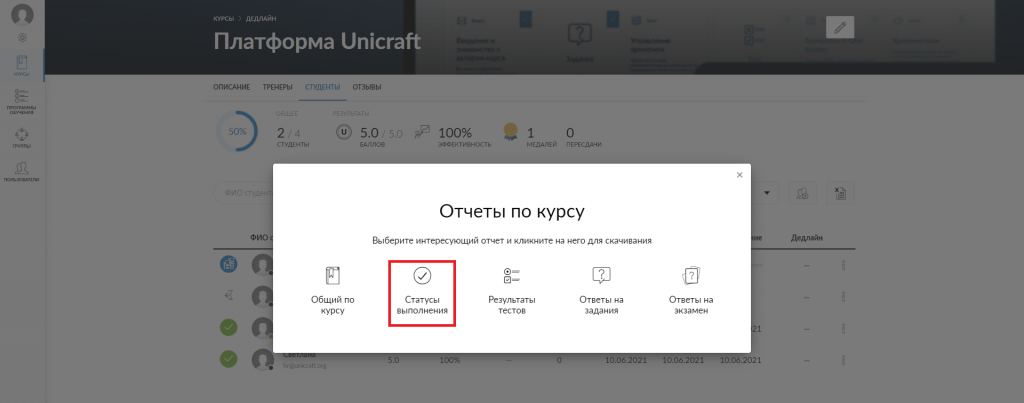Image resolution: width=1024 pixels, height=403 pixels.
Task: Click the Отчеты по курсу dialog heading
Action: pyautogui.click(x=511, y=212)
